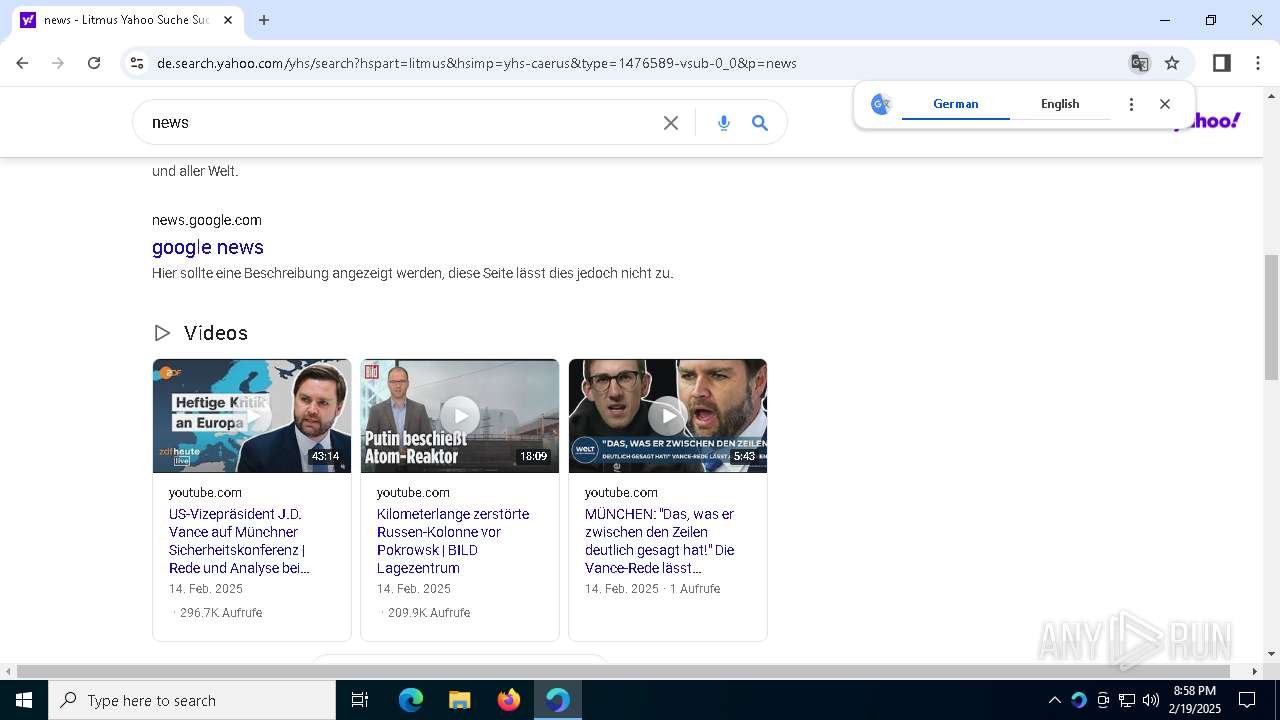This screenshot has height=720, width=1280.
Task: Show hidden system tray icons
Action: point(1054,700)
